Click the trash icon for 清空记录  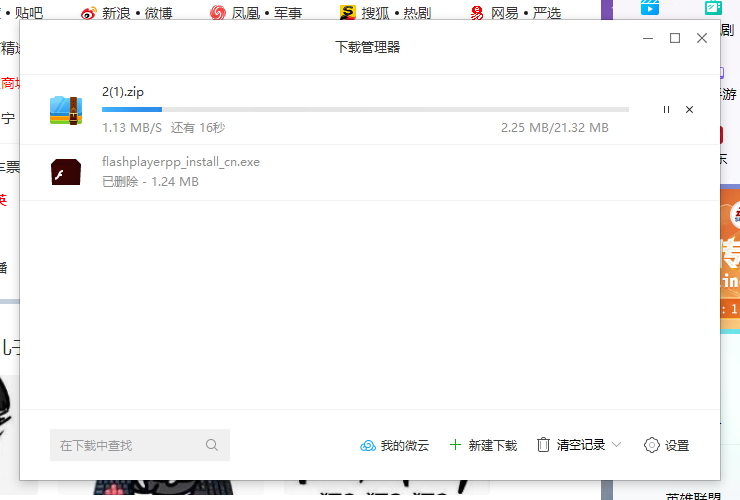[543, 445]
